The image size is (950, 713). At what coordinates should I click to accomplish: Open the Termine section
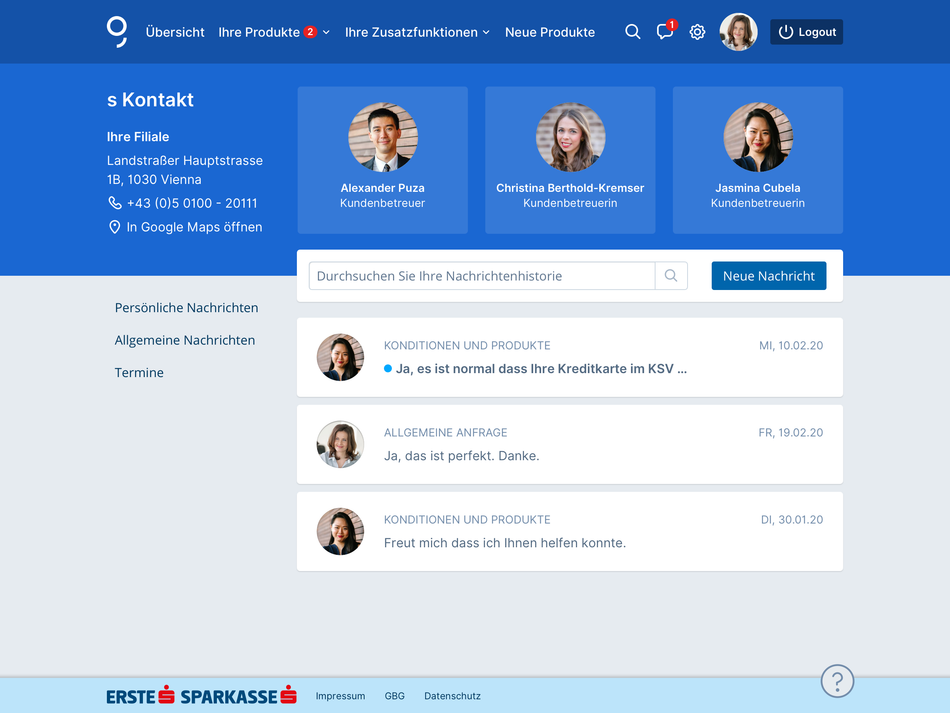point(139,373)
